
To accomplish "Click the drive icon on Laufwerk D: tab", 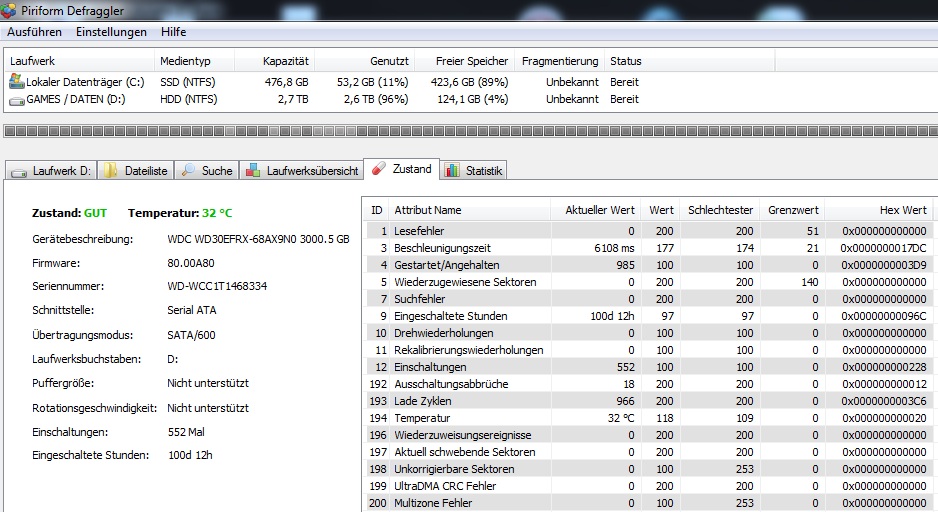I will [19, 172].
